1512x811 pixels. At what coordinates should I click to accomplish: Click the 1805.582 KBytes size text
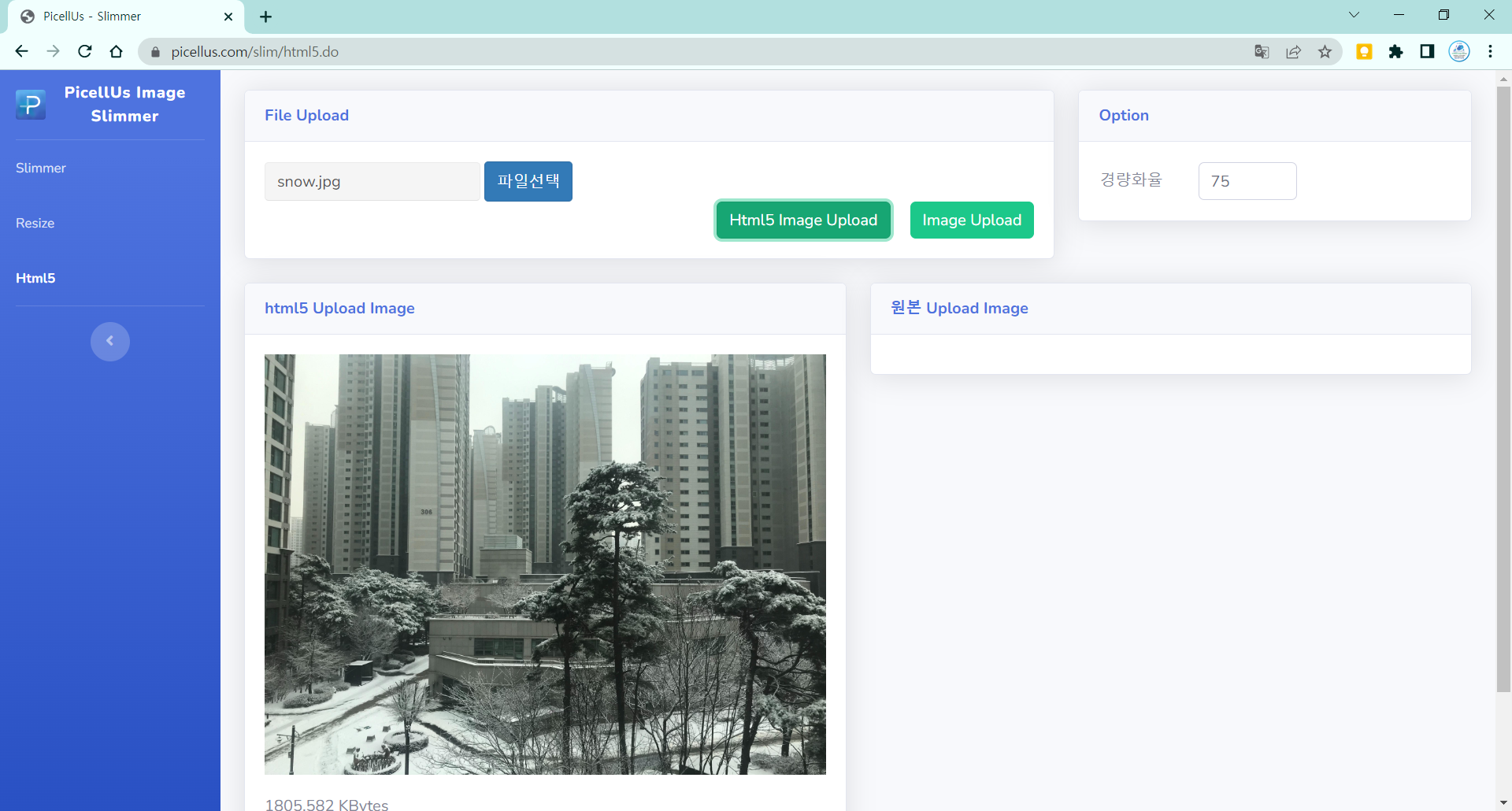click(x=327, y=804)
